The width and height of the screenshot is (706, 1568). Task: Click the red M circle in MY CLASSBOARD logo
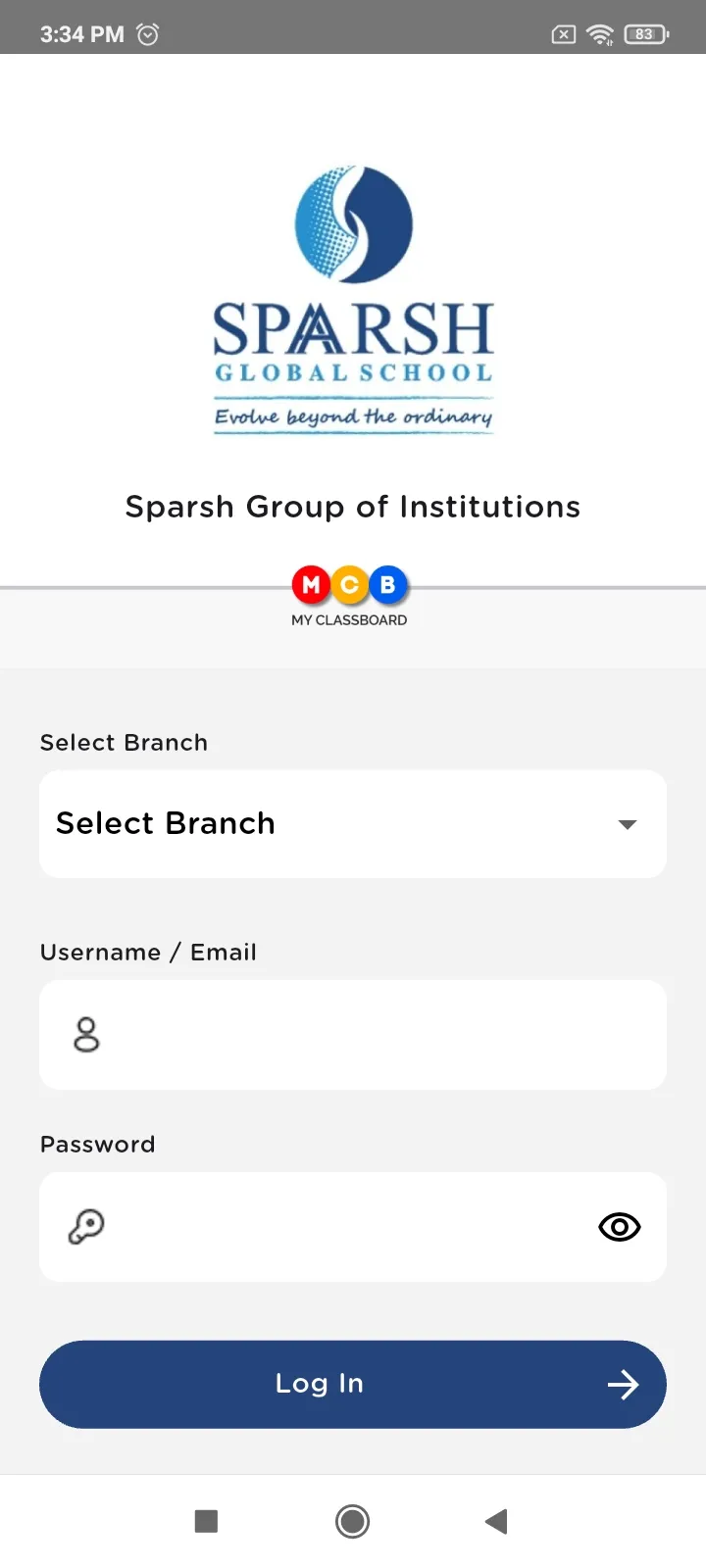(x=311, y=584)
